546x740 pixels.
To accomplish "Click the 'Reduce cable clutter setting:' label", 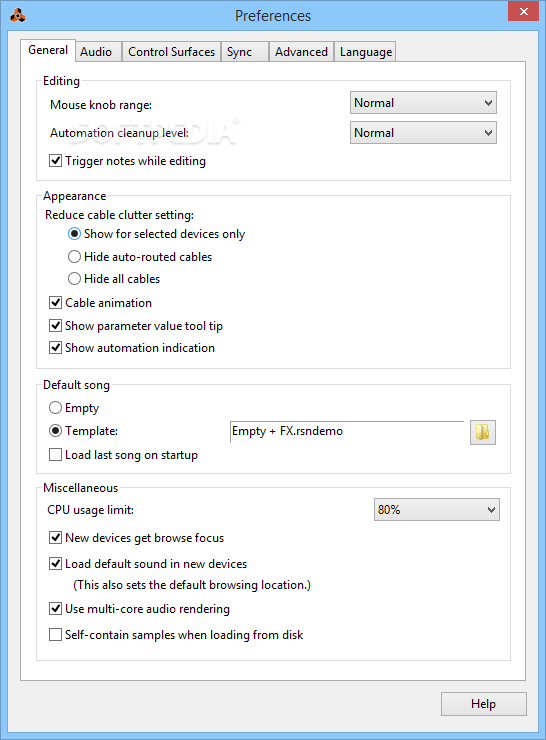I will 119,215.
